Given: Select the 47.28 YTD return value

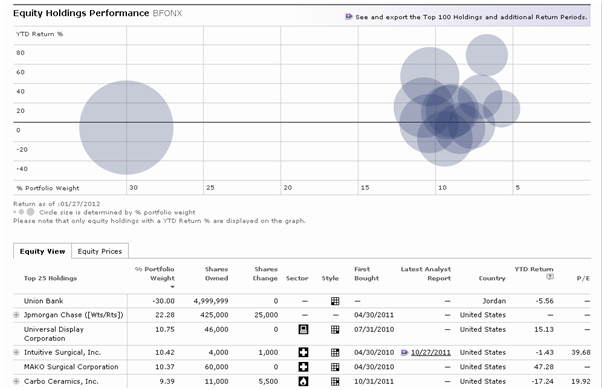Looking at the screenshot, I should [x=544, y=367].
